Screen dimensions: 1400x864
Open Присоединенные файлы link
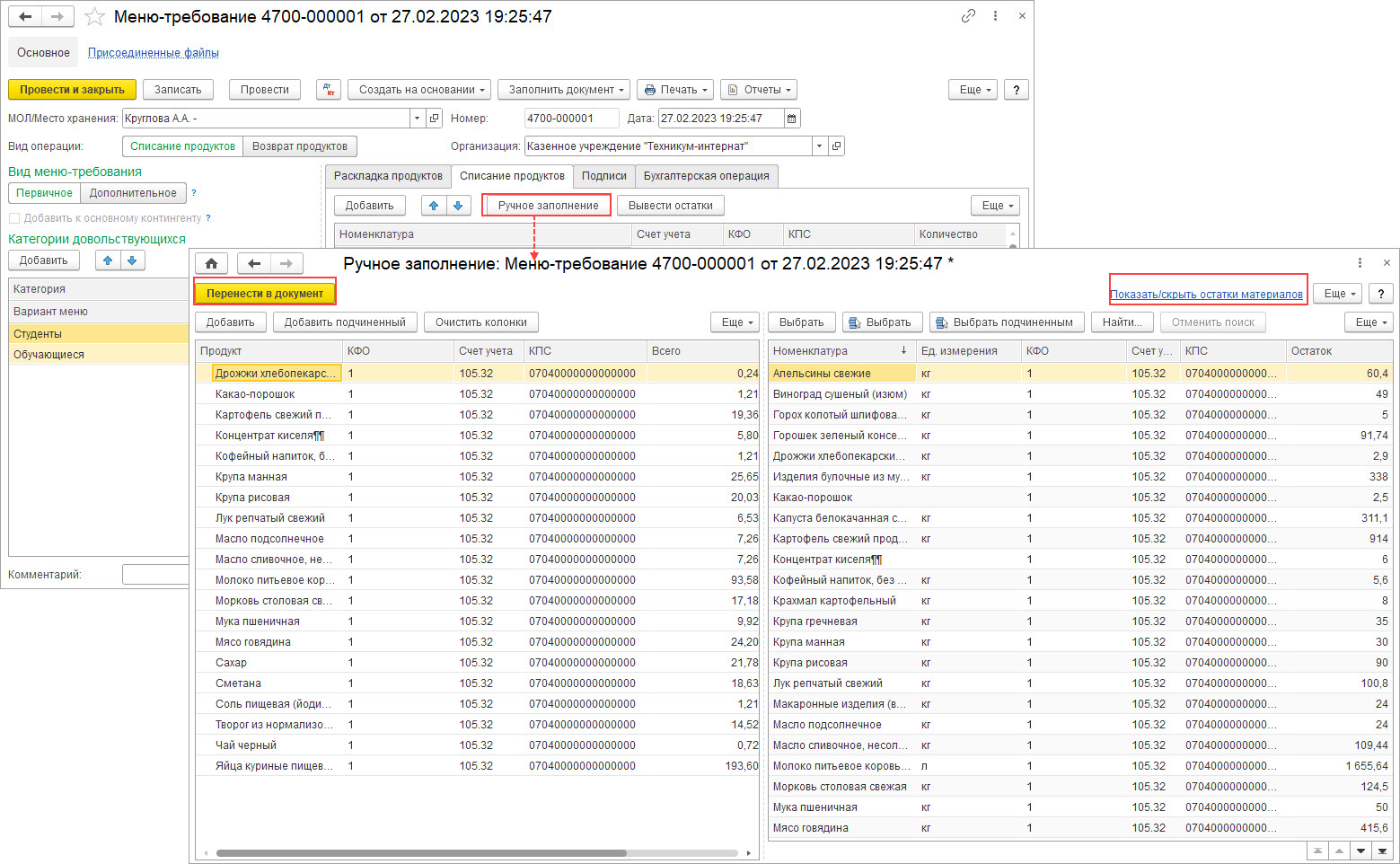pos(154,53)
